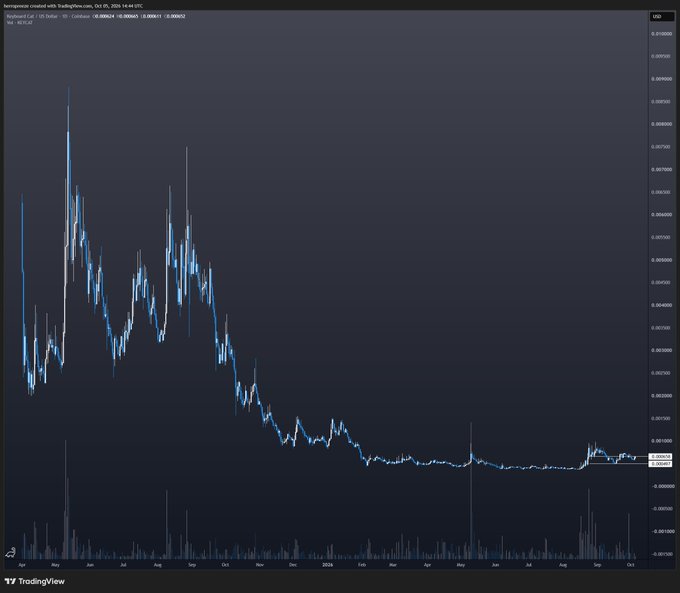This screenshot has width=680, height=593.
Task: Click the 0.007000 value on the price scale
Action: [x=661, y=170]
